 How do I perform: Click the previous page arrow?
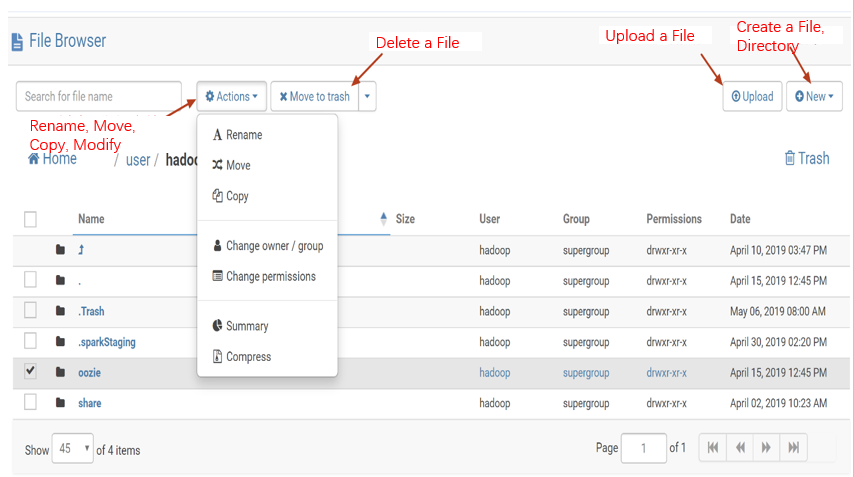740,448
